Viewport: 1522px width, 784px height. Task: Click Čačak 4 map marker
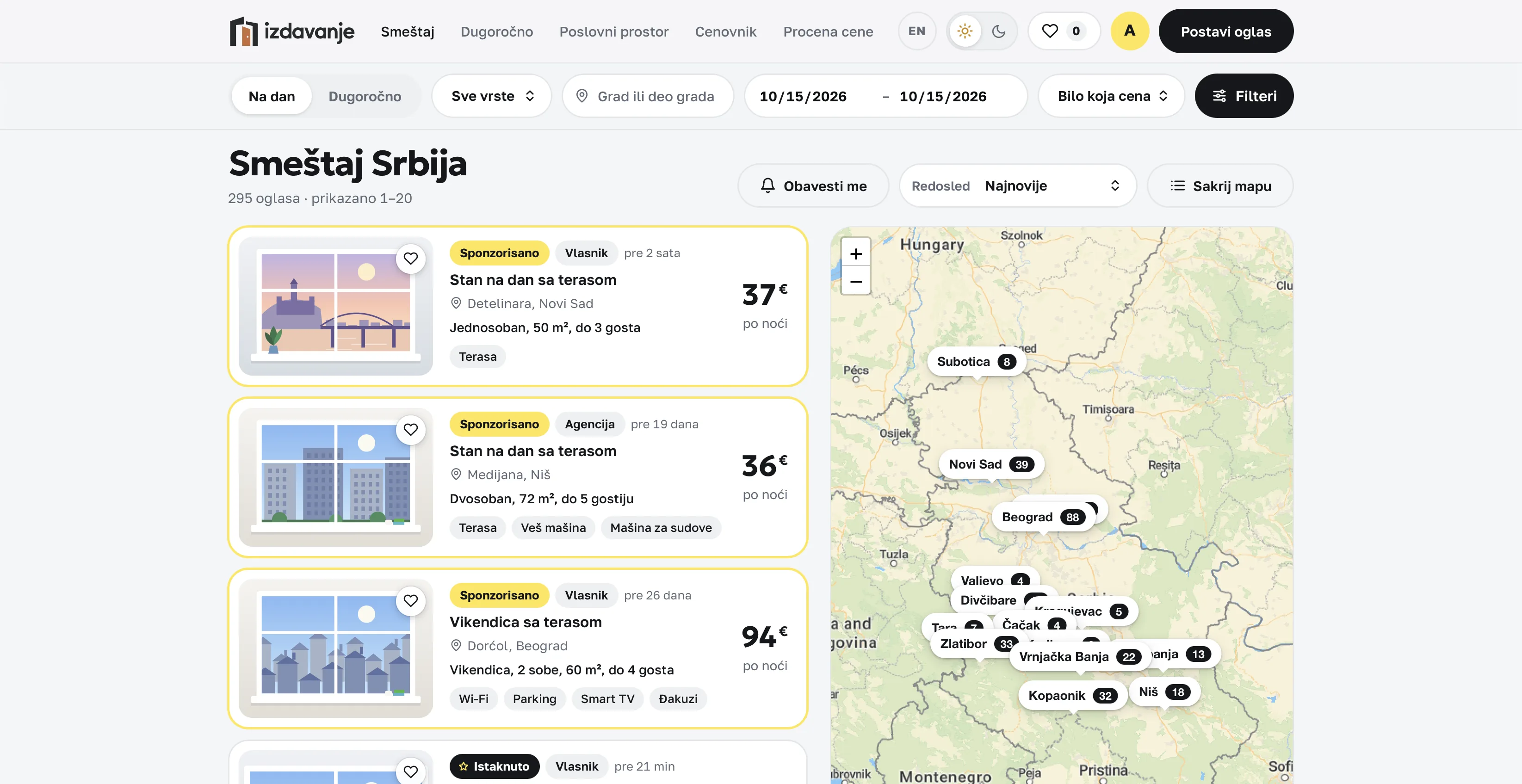[x=1034, y=624]
